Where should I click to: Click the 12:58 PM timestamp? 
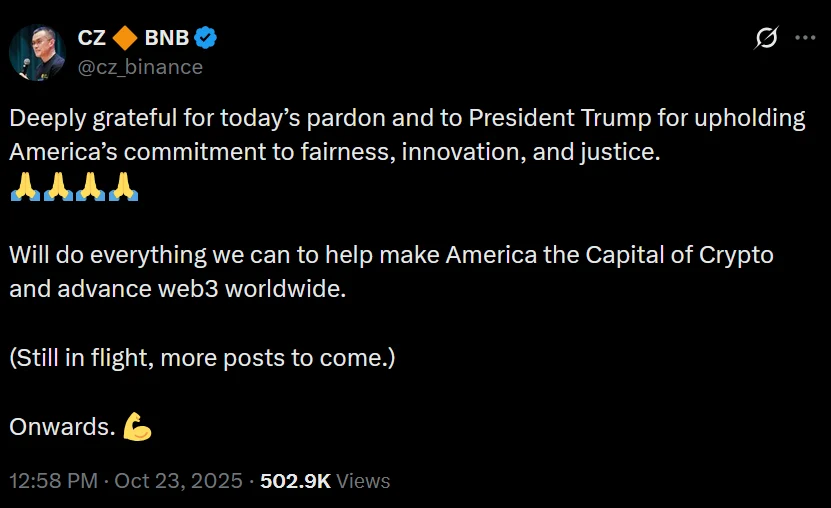pos(51,481)
